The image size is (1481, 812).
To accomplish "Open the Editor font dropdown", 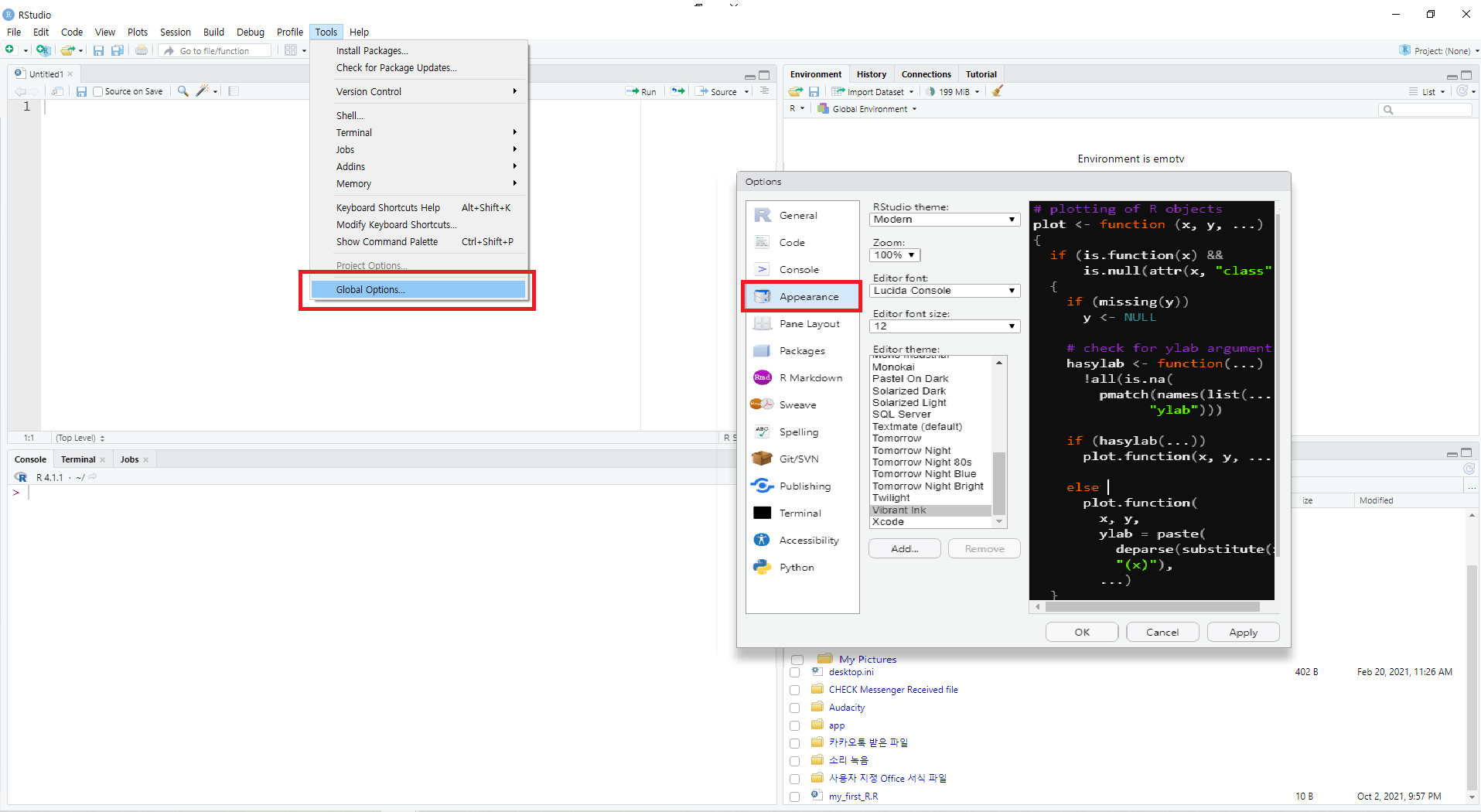I will pos(945,291).
